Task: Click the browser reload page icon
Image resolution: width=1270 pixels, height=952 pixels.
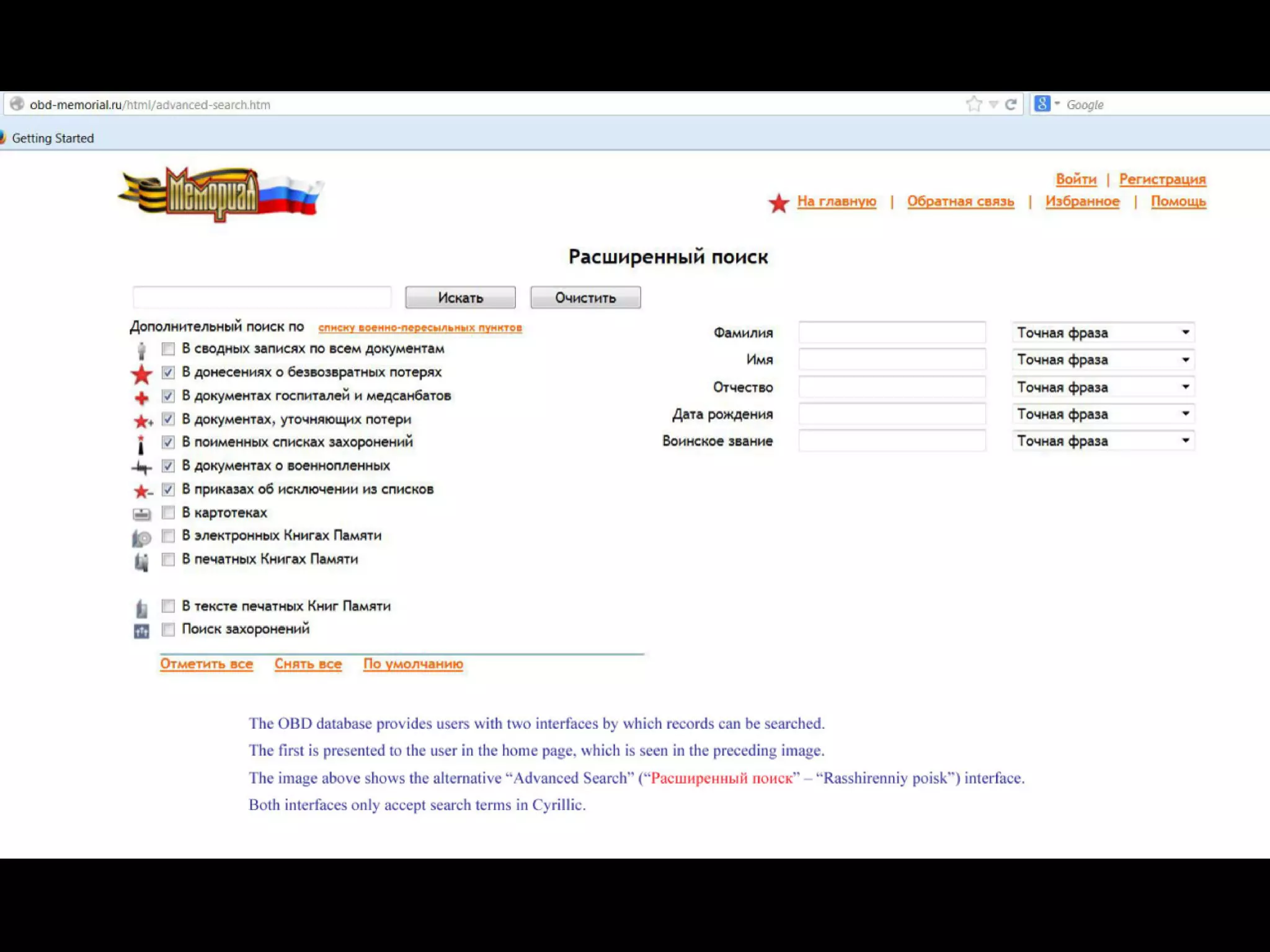Action: point(1011,104)
